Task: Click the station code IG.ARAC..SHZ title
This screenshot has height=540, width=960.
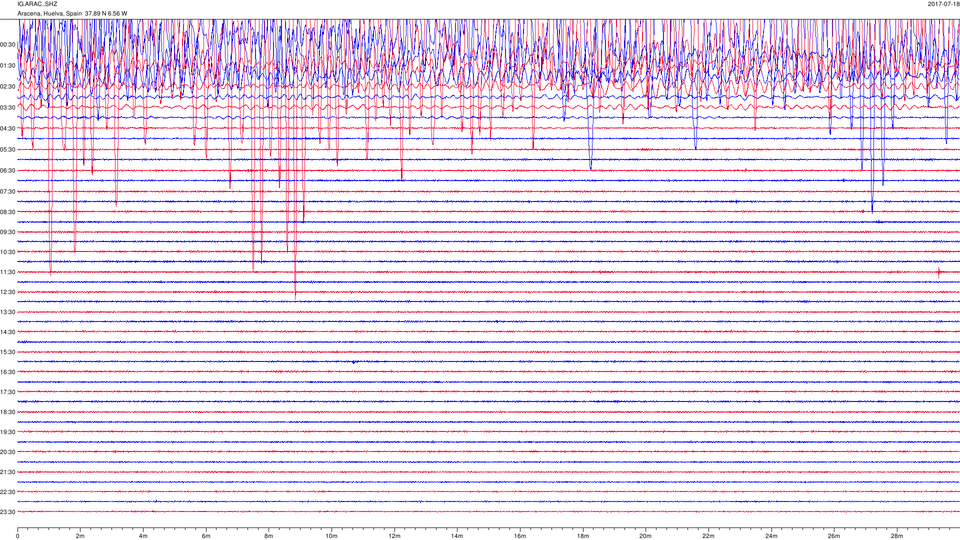Action: (x=37, y=4)
